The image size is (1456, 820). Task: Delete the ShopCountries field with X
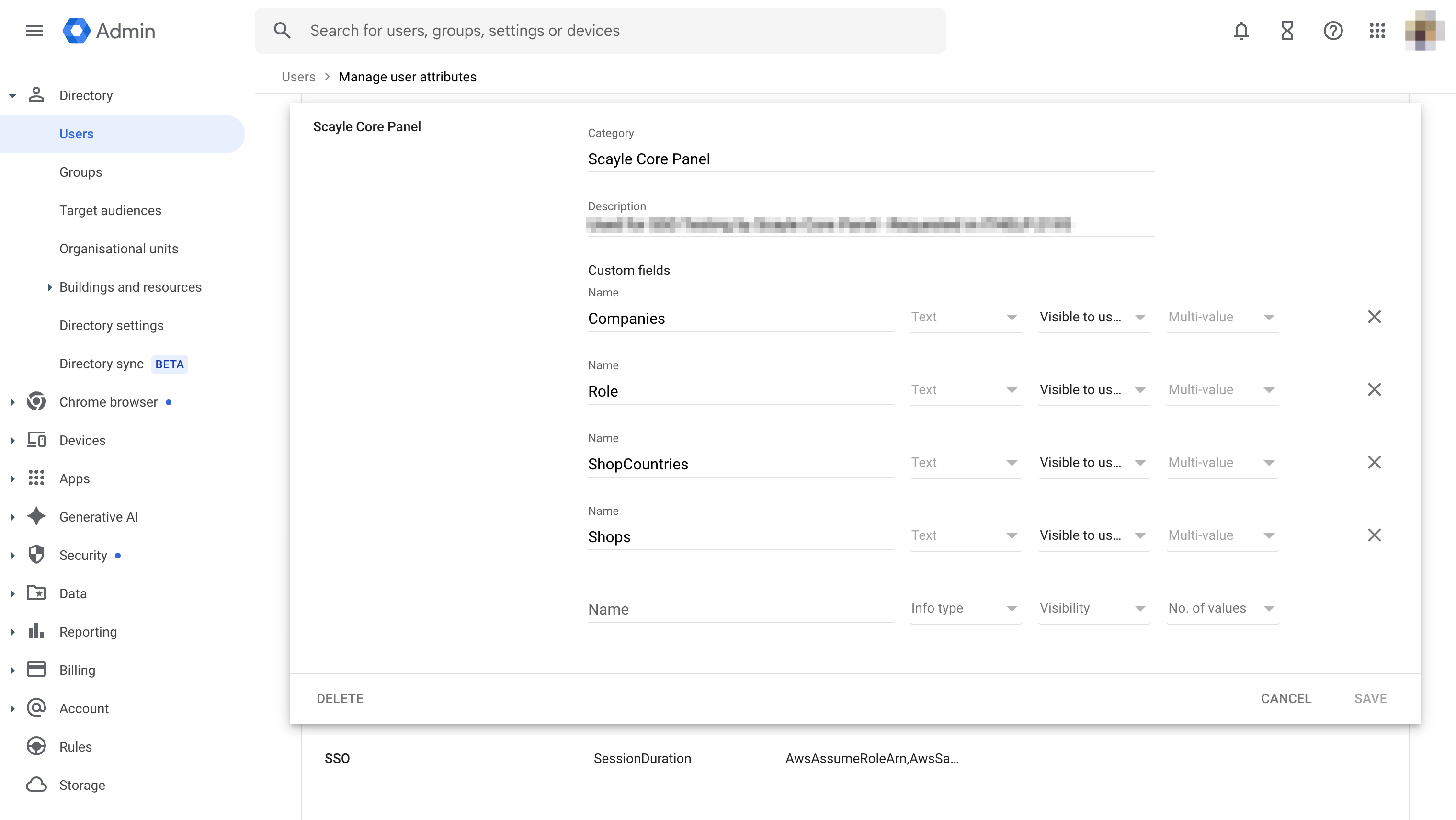point(1374,462)
